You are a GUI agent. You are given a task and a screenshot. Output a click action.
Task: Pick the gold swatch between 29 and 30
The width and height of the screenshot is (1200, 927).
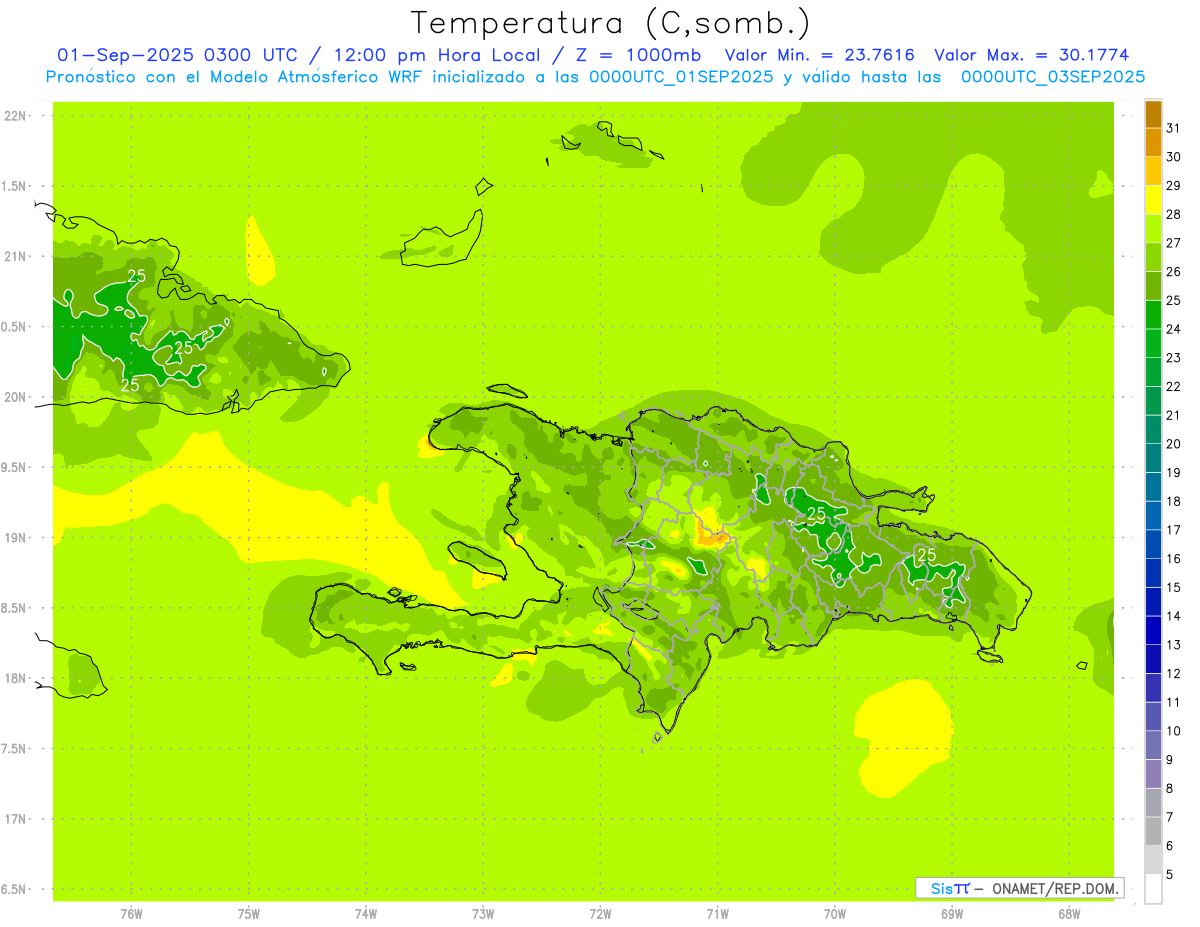click(1153, 172)
